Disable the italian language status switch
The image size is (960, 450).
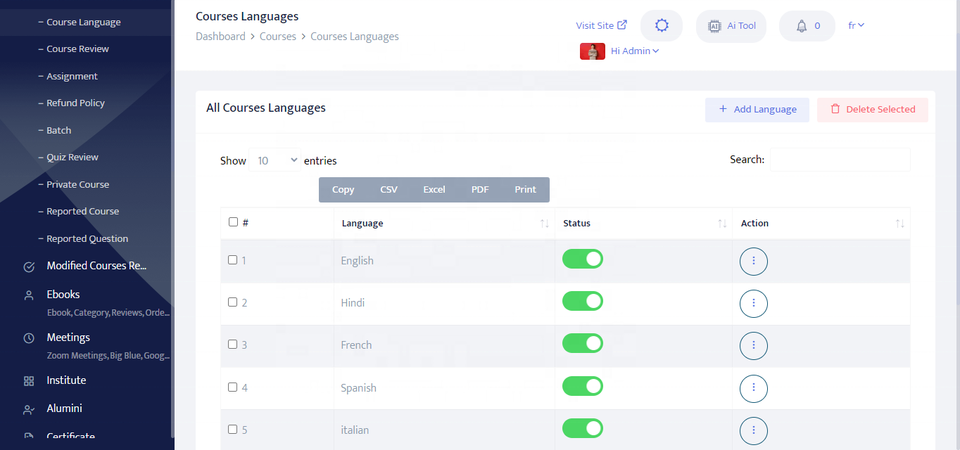pos(582,429)
